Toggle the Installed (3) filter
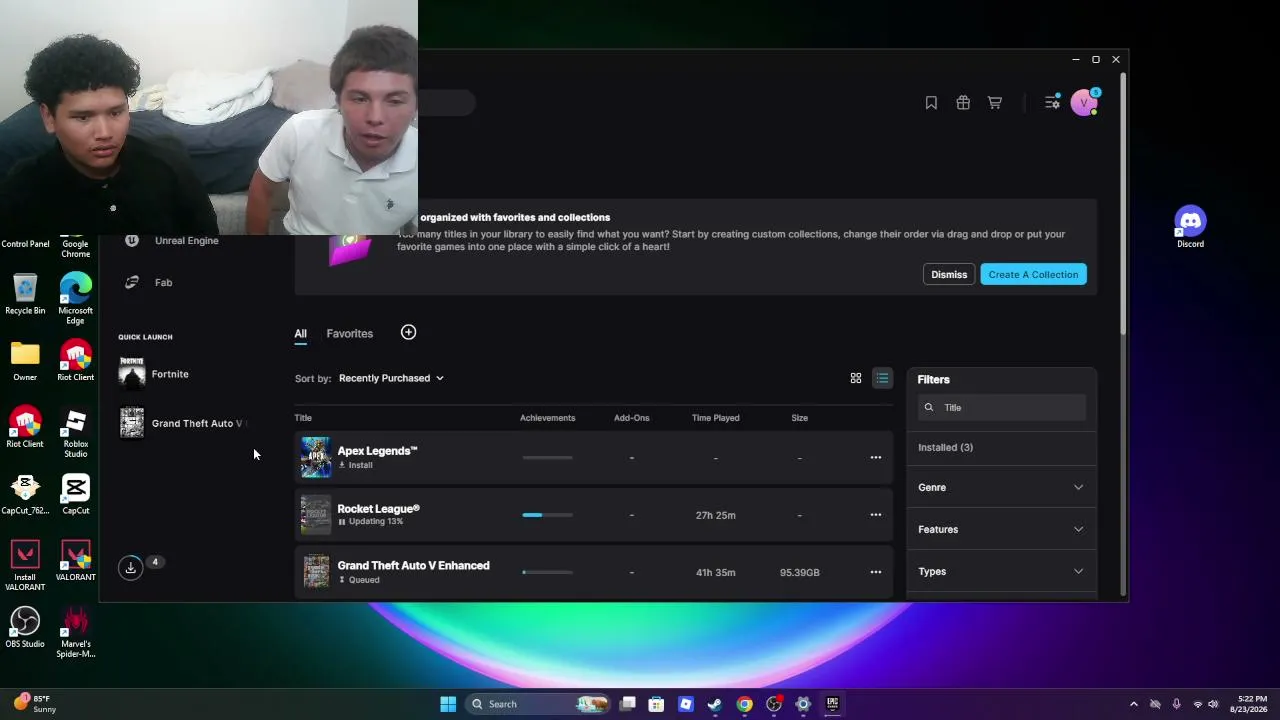 [x=945, y=447]
